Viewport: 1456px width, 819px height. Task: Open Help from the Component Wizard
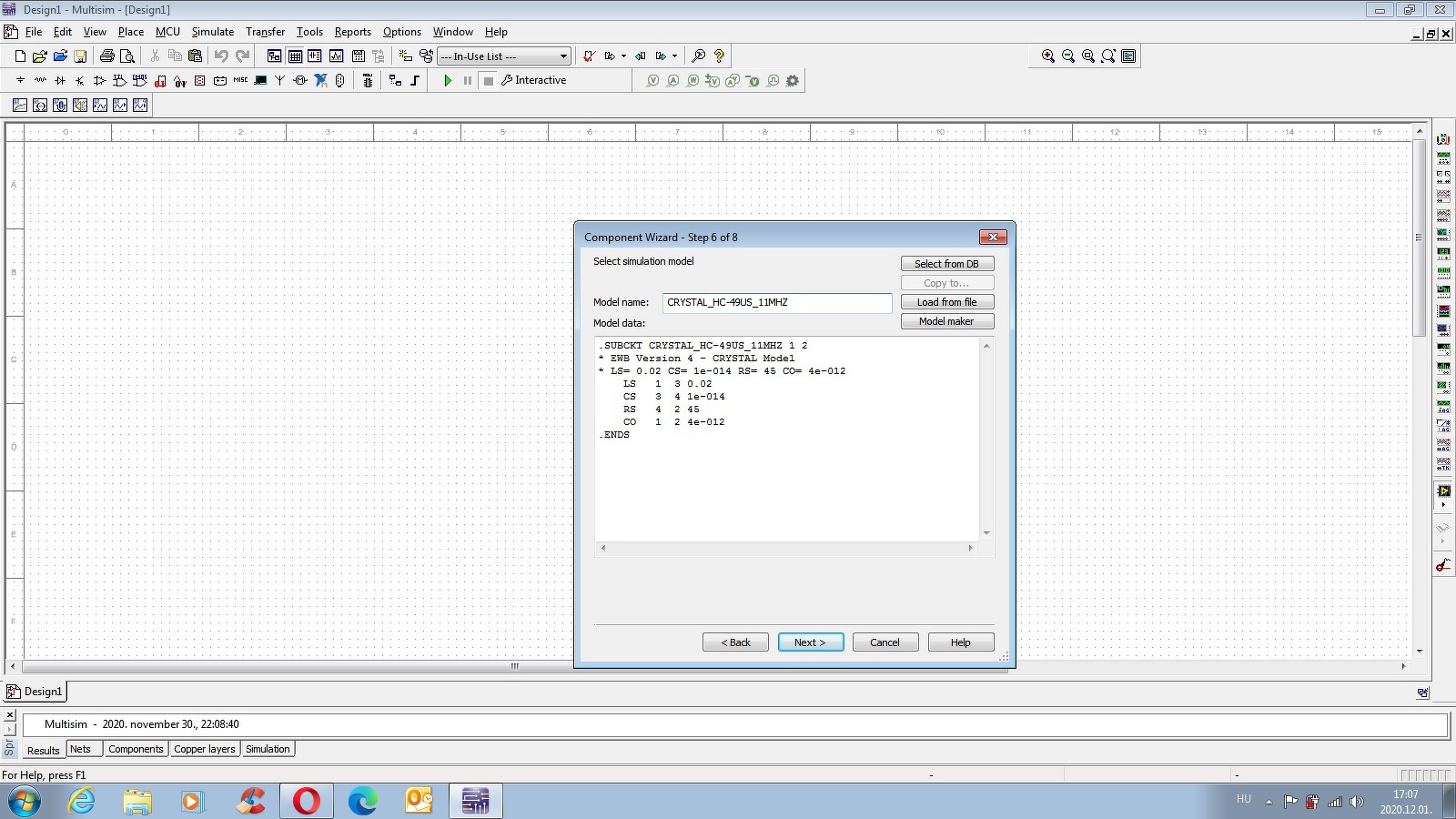click(961, 642)
